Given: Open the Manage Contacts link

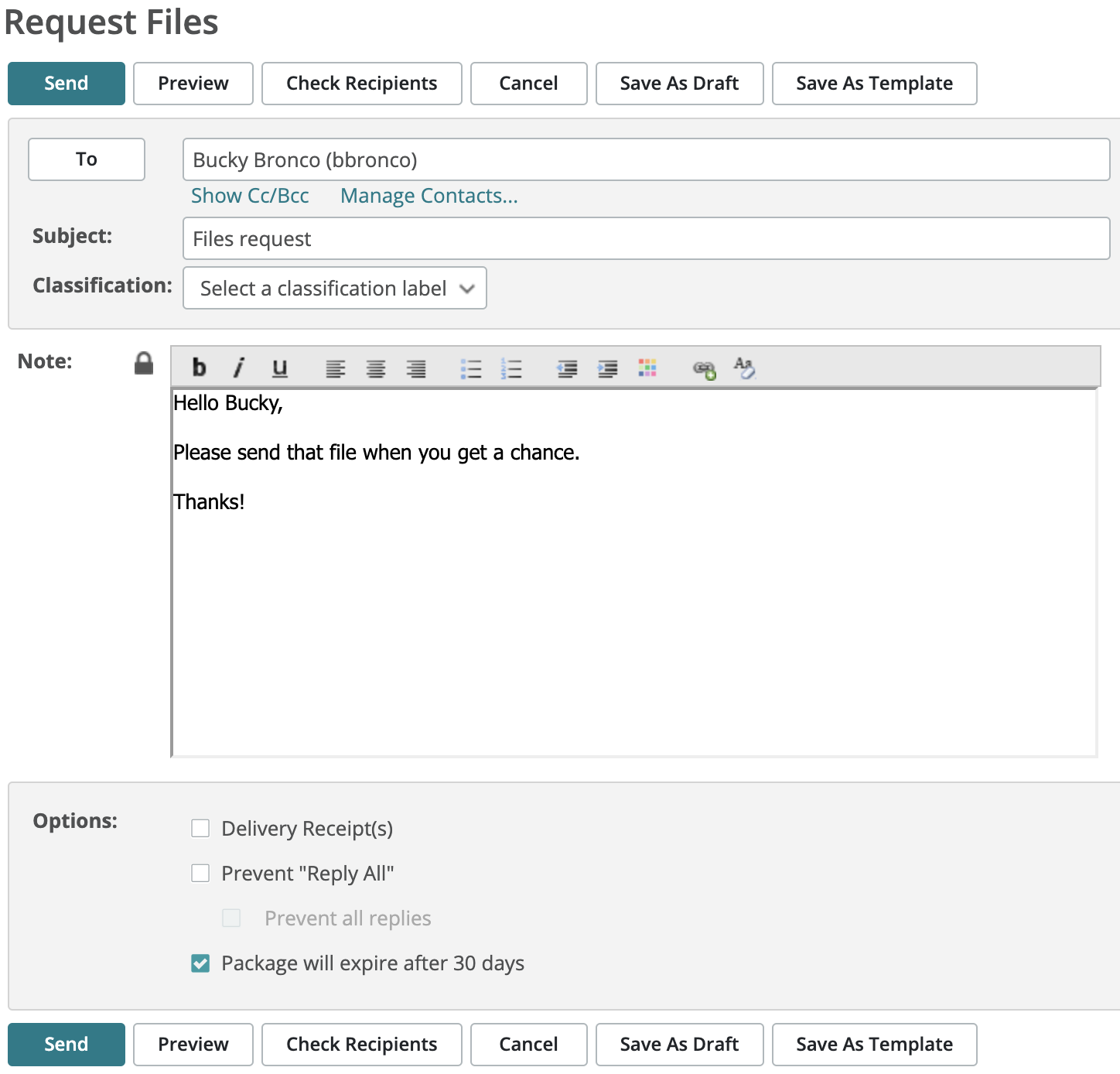Looking at the screenshot, I should click(429, 196).
